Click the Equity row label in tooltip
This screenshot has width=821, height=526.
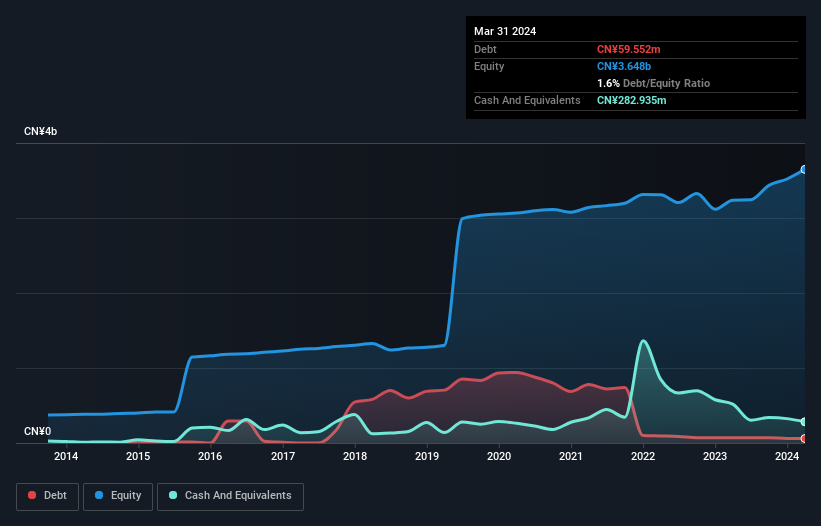[x=489, y=66]
